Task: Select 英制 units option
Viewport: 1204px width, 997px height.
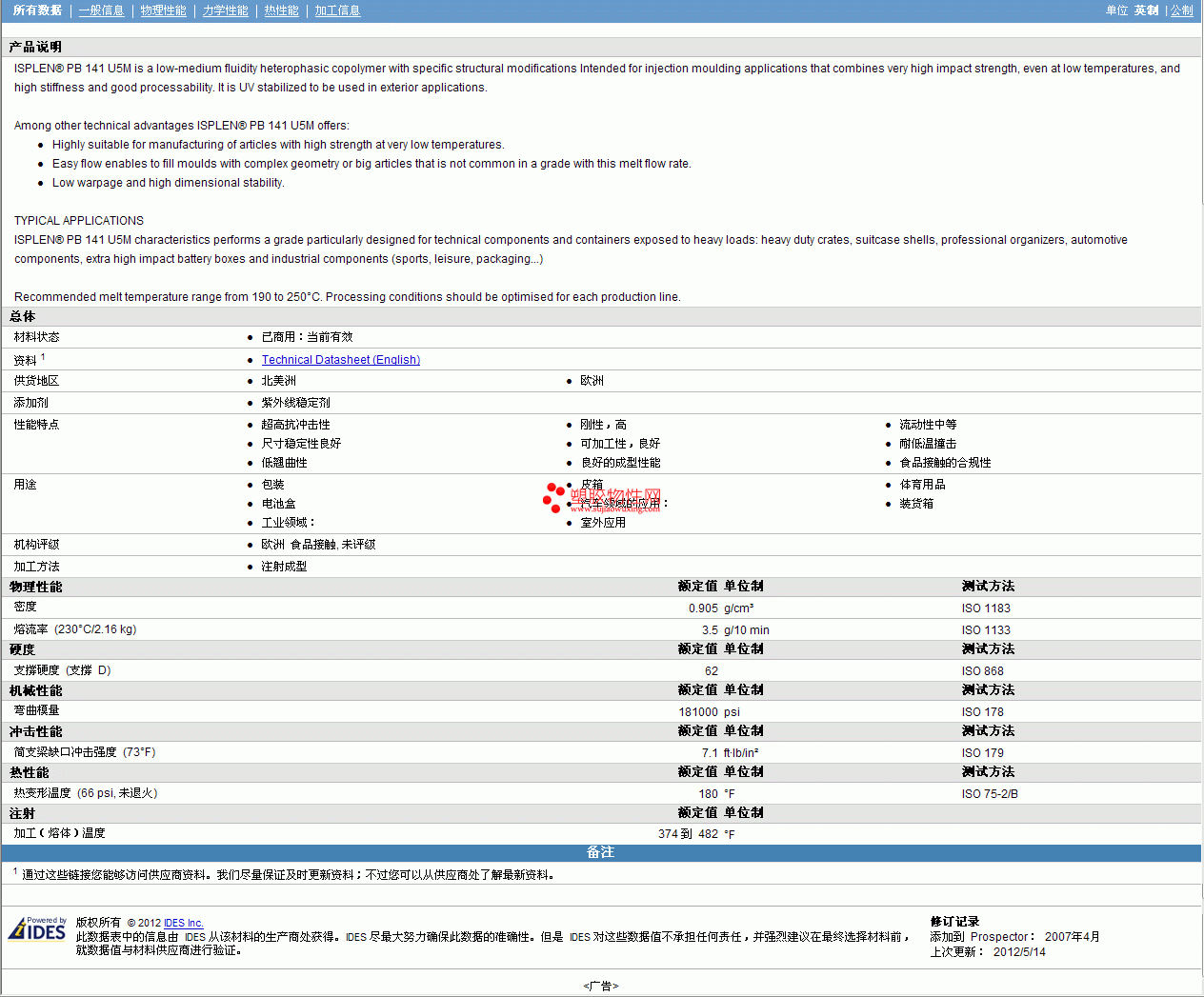Action: [x=1146, y=10]
